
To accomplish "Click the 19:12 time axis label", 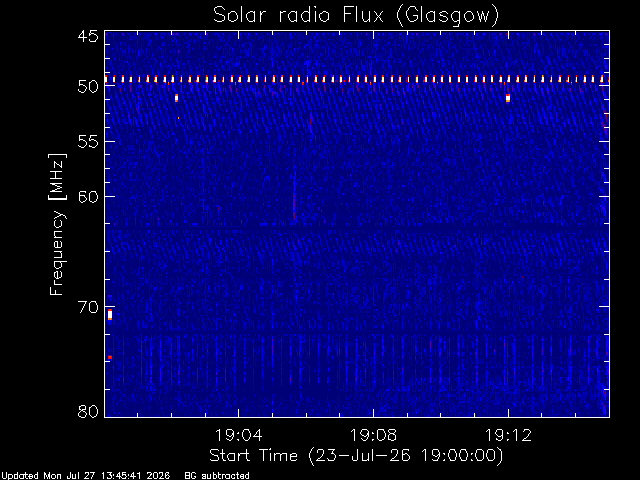I will point(508,435).
